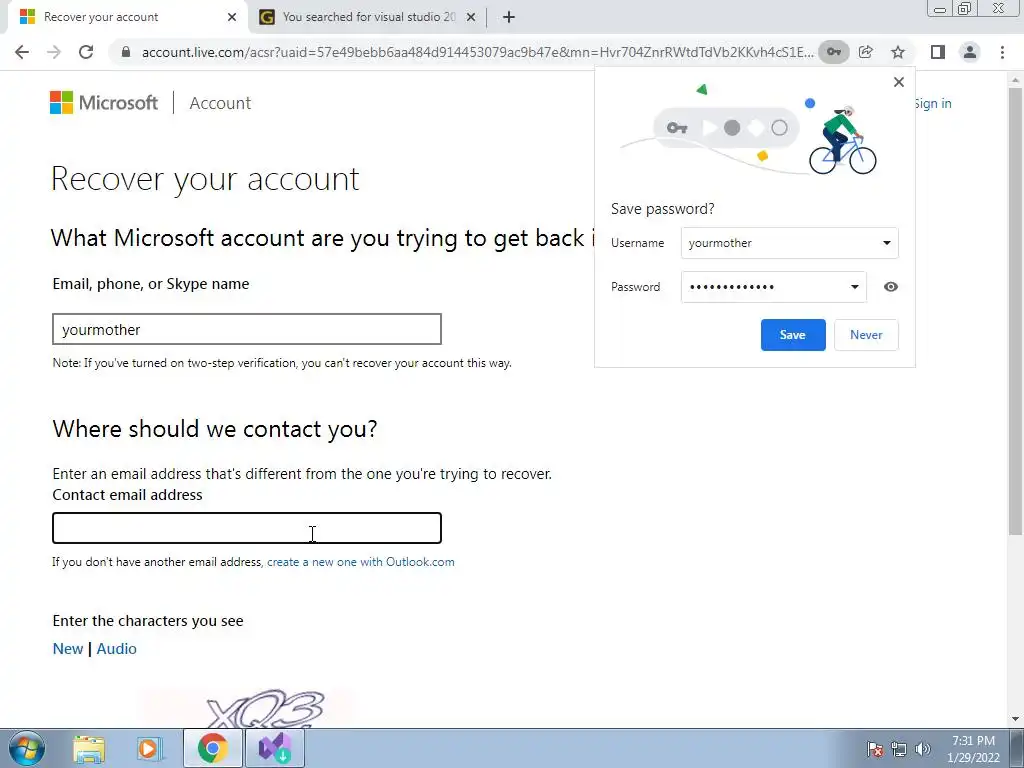
Task: Dismiss the Save password popup
Action: pyautogui.click(x=899, y=82)
